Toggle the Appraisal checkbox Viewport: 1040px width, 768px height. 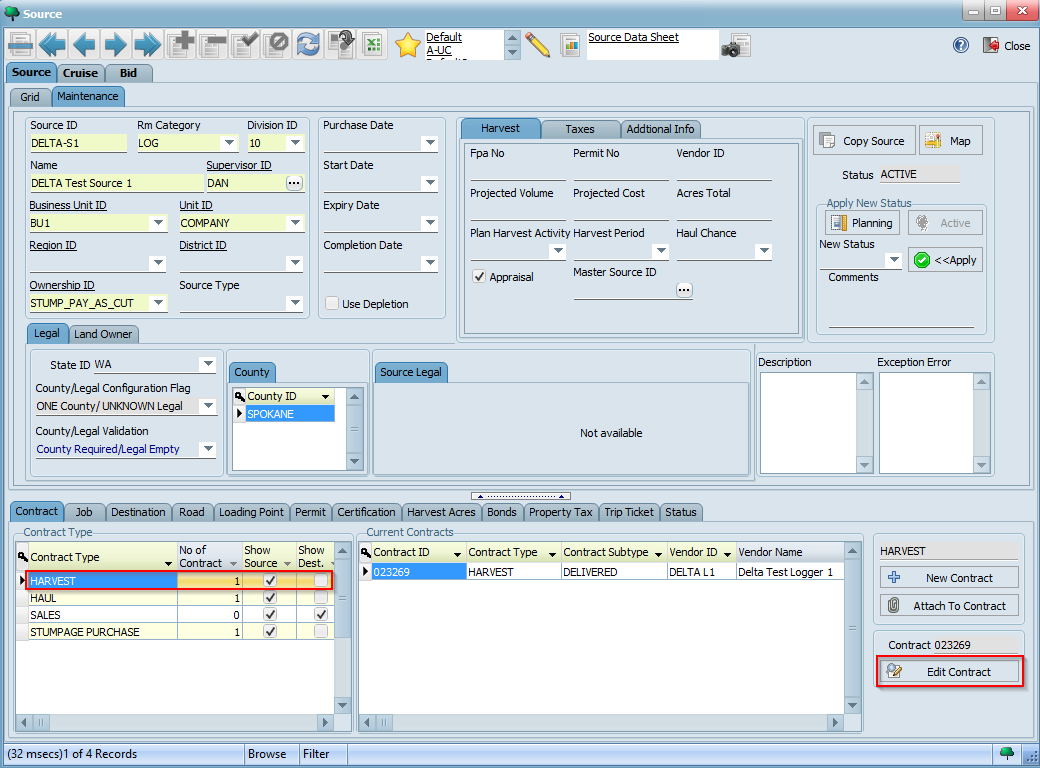pos(479,277)
